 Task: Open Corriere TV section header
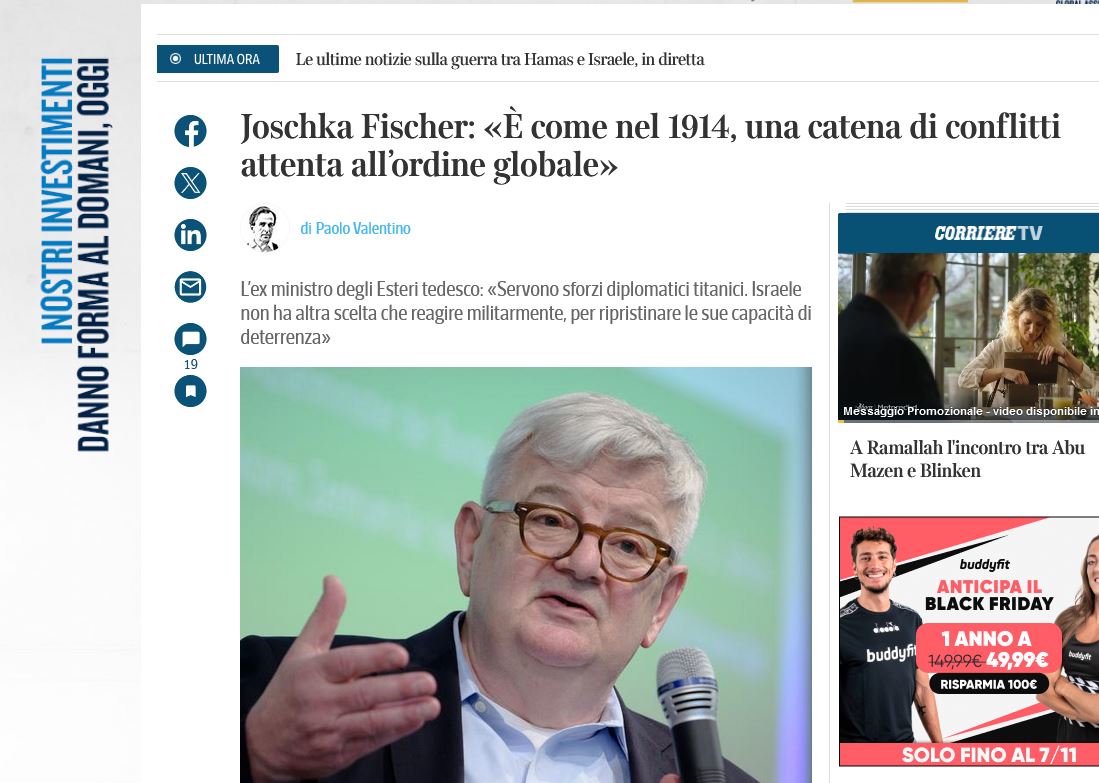coord(986,233)
